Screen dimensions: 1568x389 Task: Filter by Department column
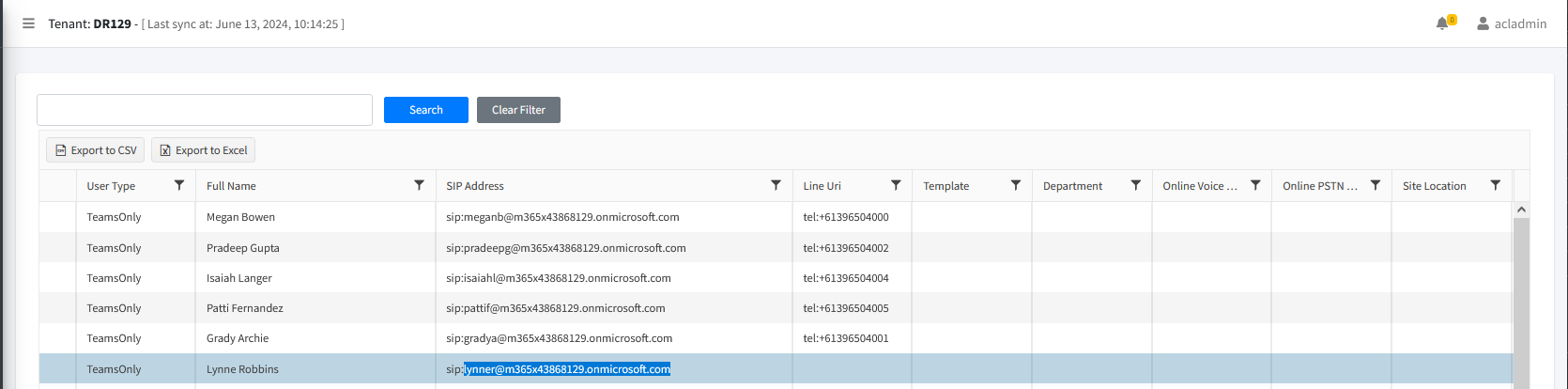(x=1135, y=185)
